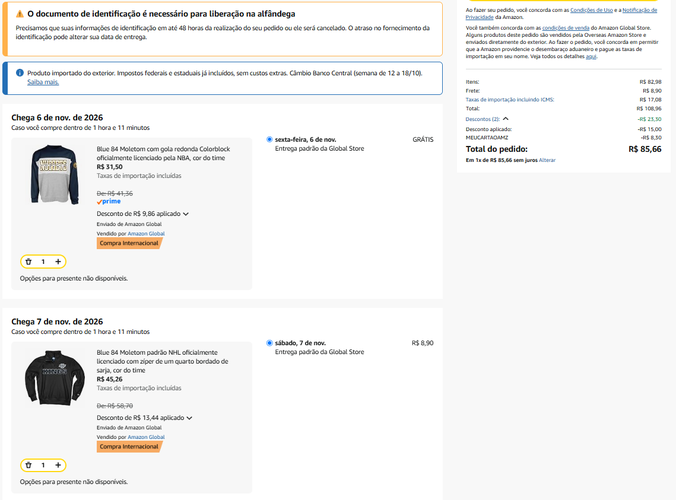
Task: Click the trash icon for NHL sweatshirt
Action: click(28, 465)
